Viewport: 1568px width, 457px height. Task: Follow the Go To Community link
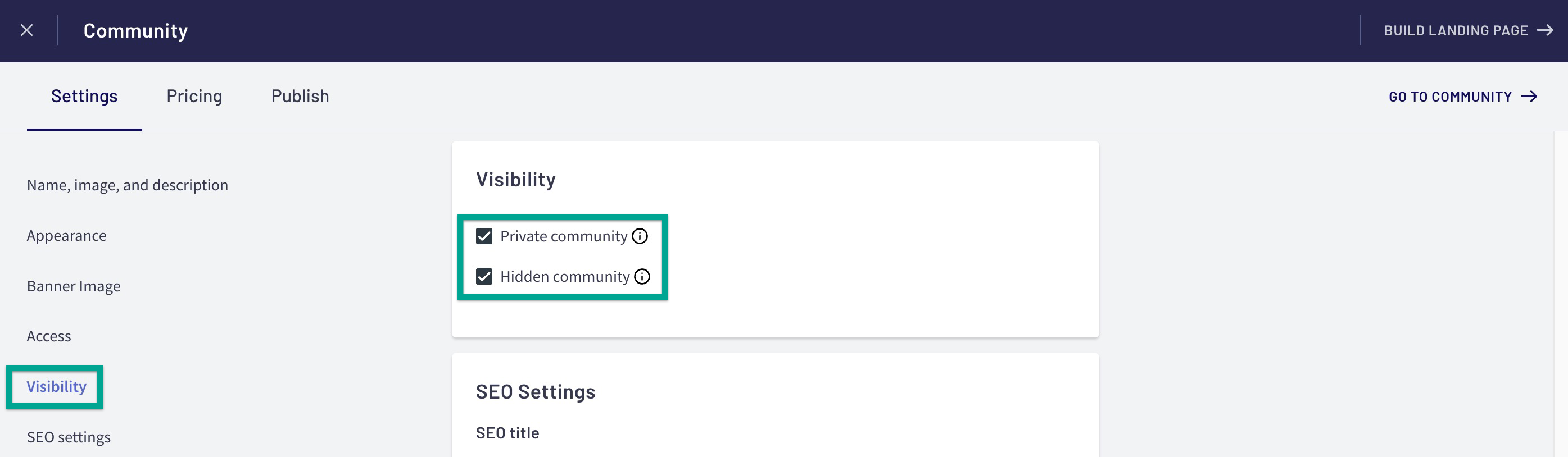(x=1463, y=97)
